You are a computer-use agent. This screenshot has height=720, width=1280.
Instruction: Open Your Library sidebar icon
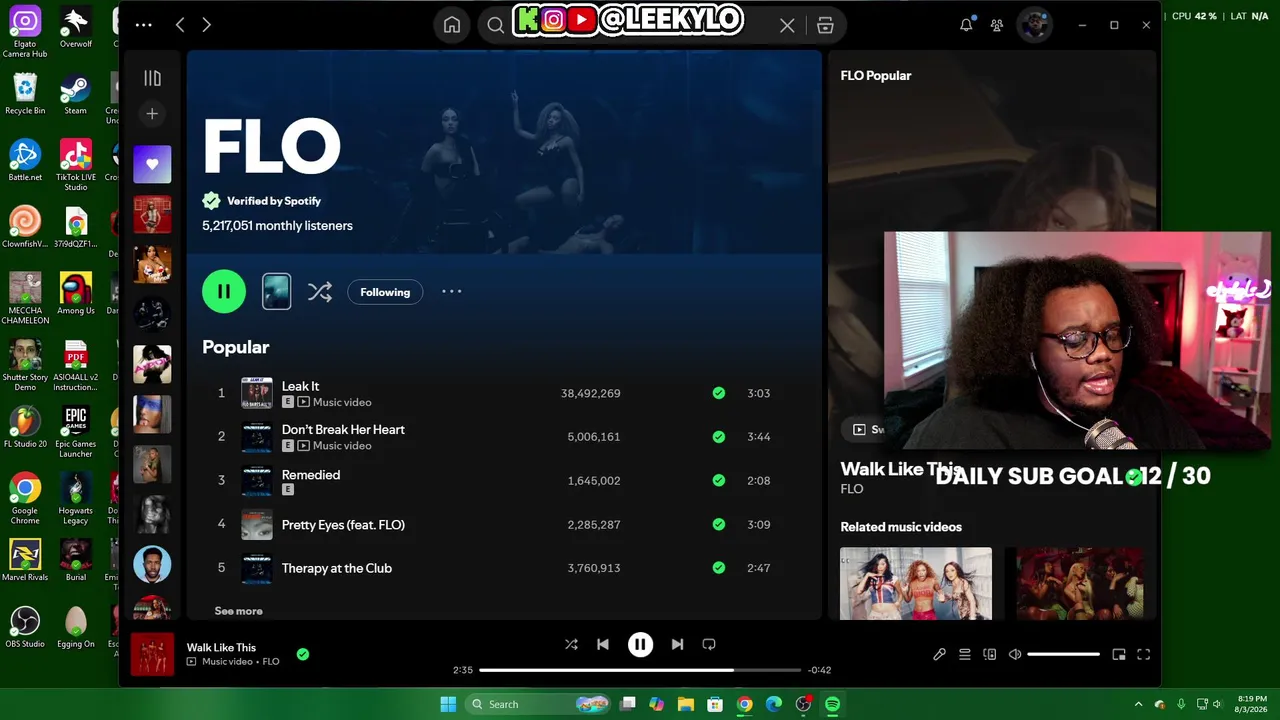pos(152,78)
